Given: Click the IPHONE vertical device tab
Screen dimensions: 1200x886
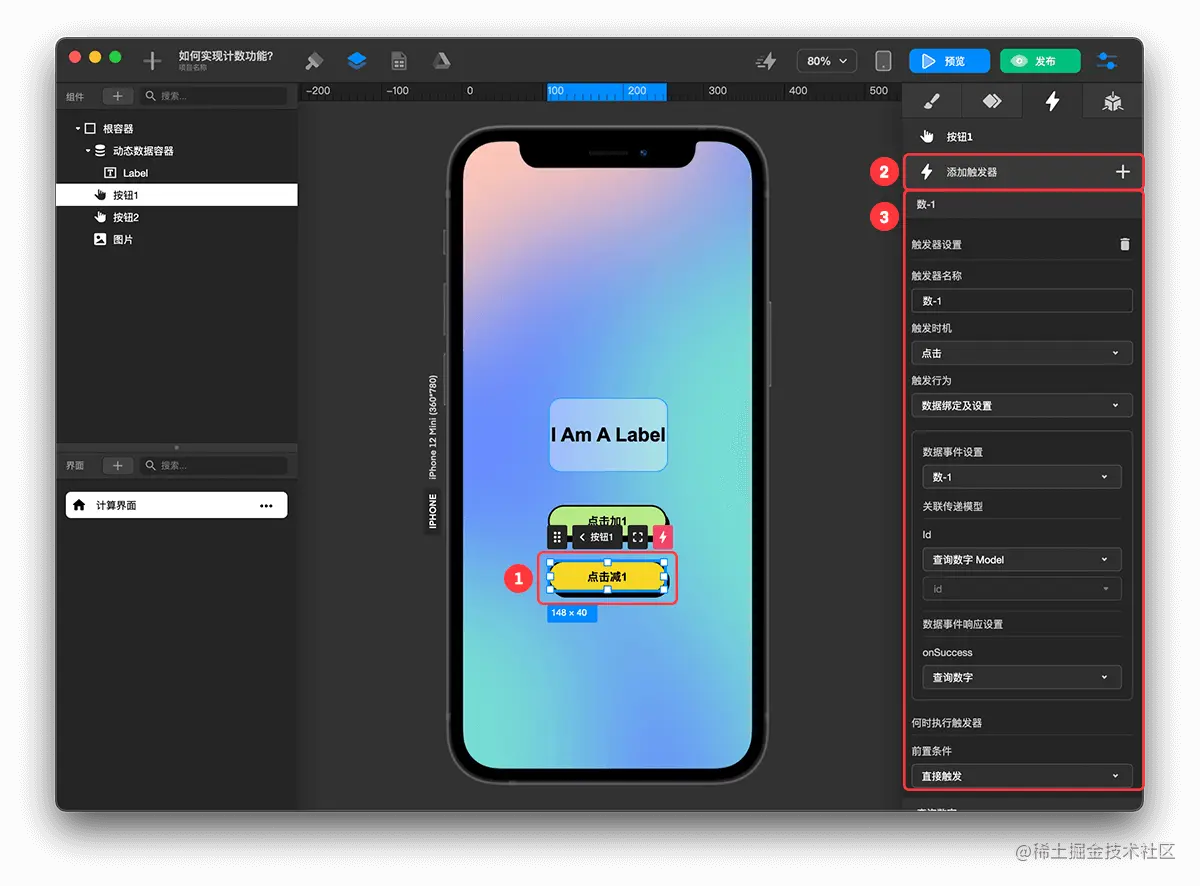Looking at the screenshot, I should click(433, 512).
